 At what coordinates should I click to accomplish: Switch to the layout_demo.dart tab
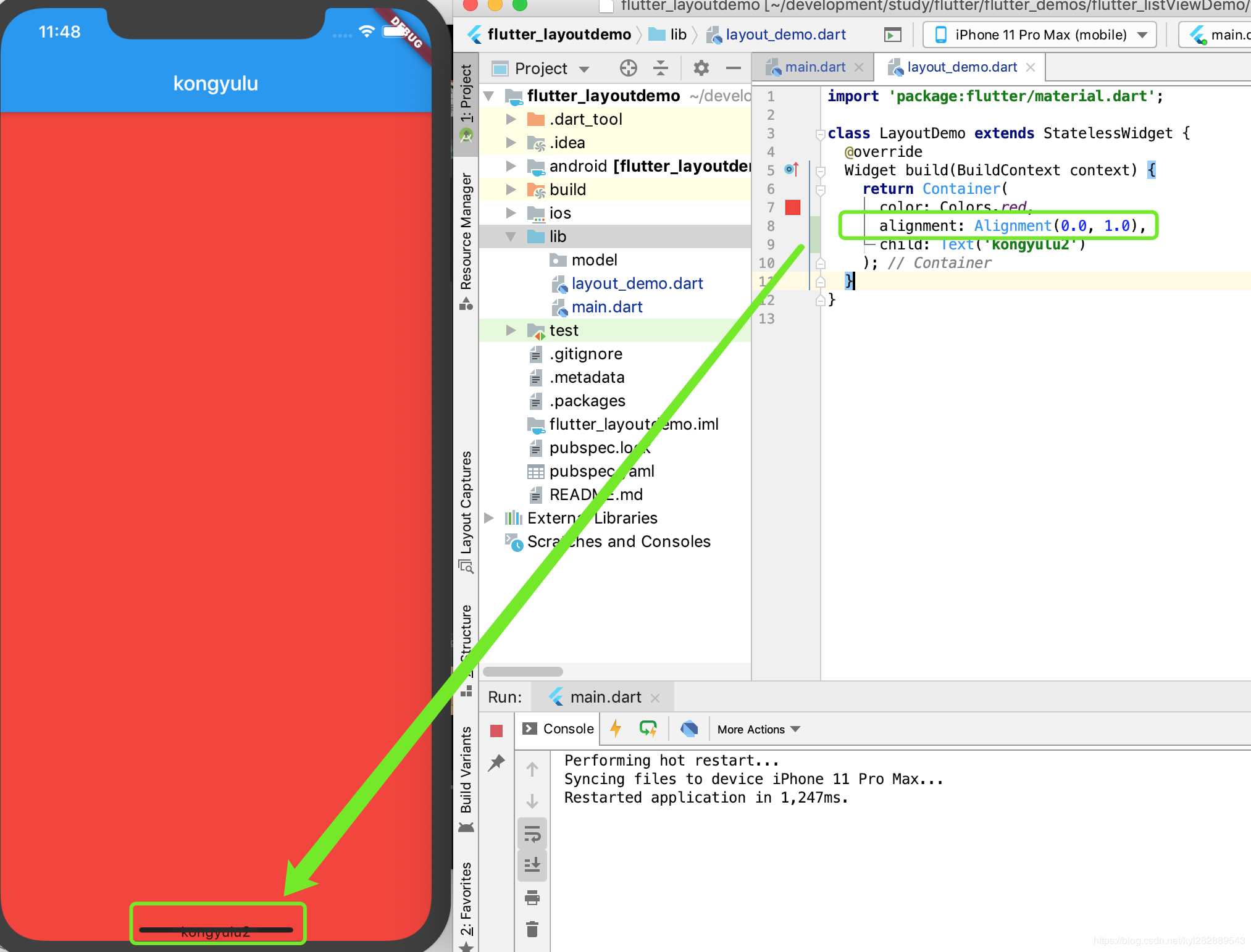955,67
